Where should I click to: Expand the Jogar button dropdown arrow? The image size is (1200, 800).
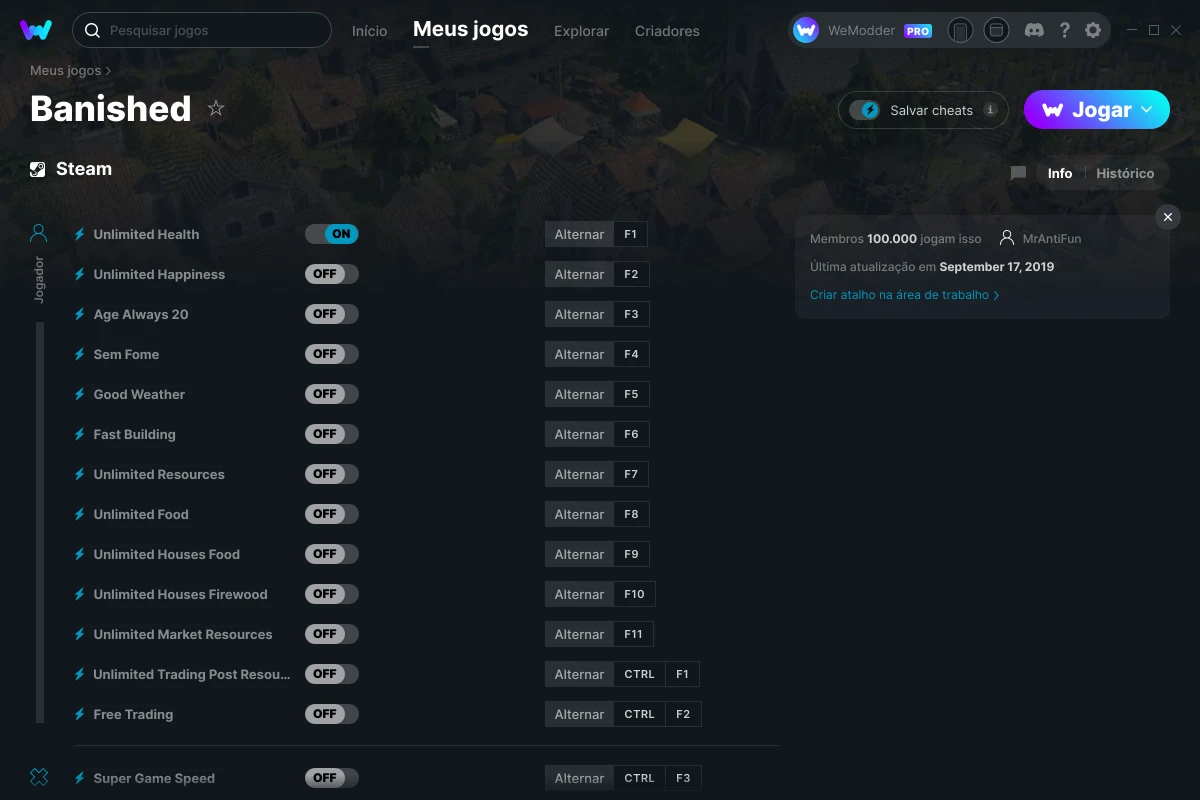(1147, 110)
